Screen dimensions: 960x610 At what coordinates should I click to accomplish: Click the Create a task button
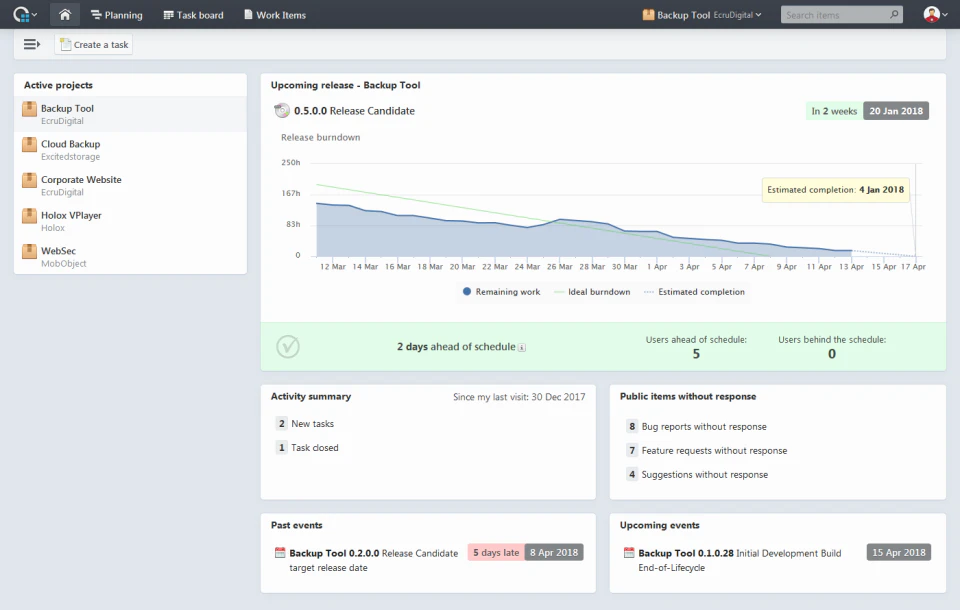click(x=94, y=45)
